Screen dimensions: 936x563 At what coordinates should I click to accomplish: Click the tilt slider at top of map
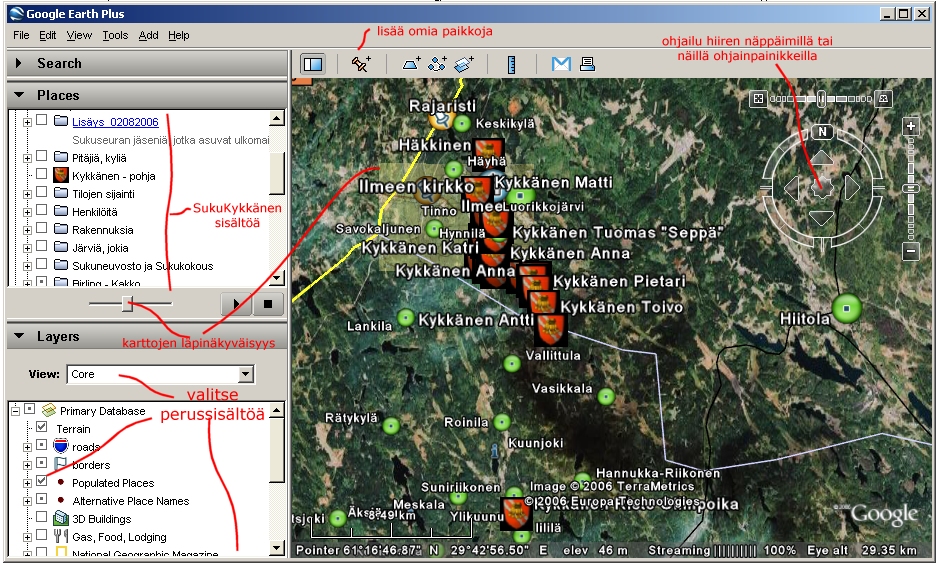(x=821, y=99)
